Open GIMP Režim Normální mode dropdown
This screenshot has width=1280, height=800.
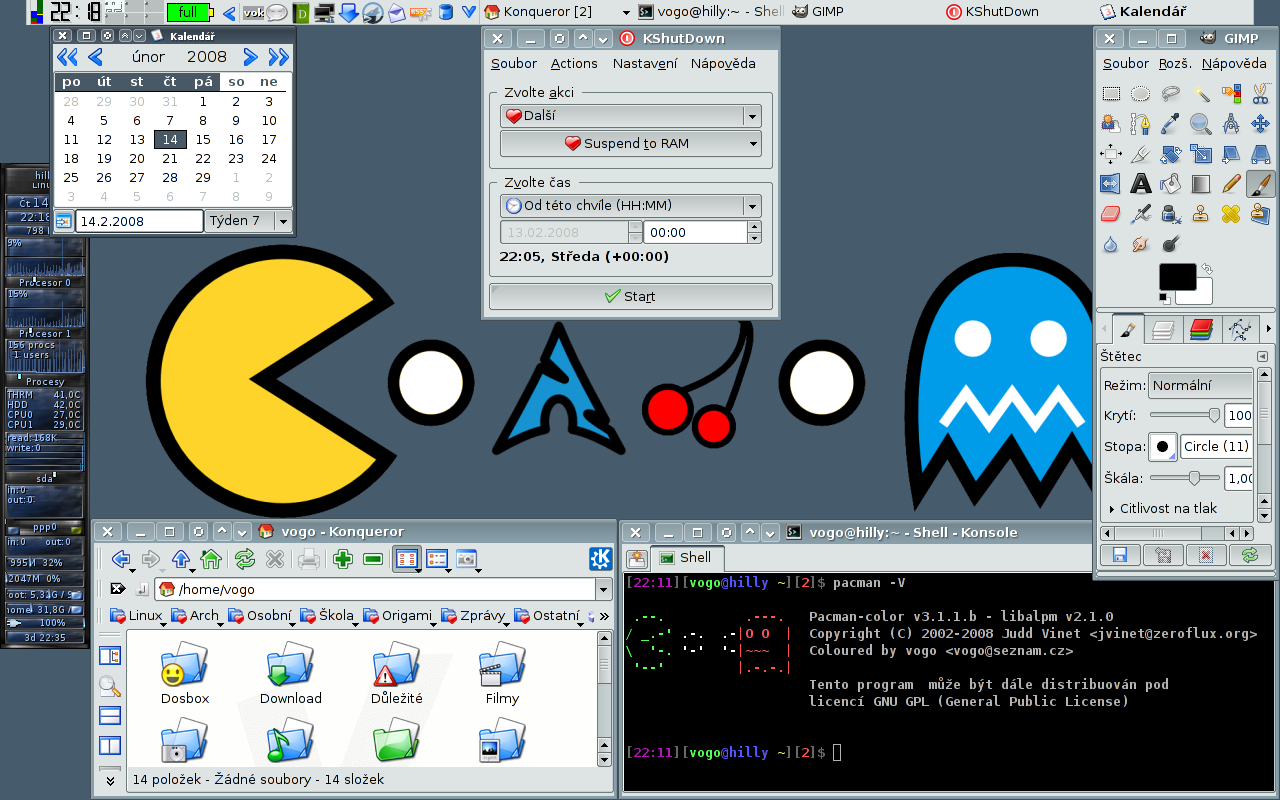(x=1200, y=385)
